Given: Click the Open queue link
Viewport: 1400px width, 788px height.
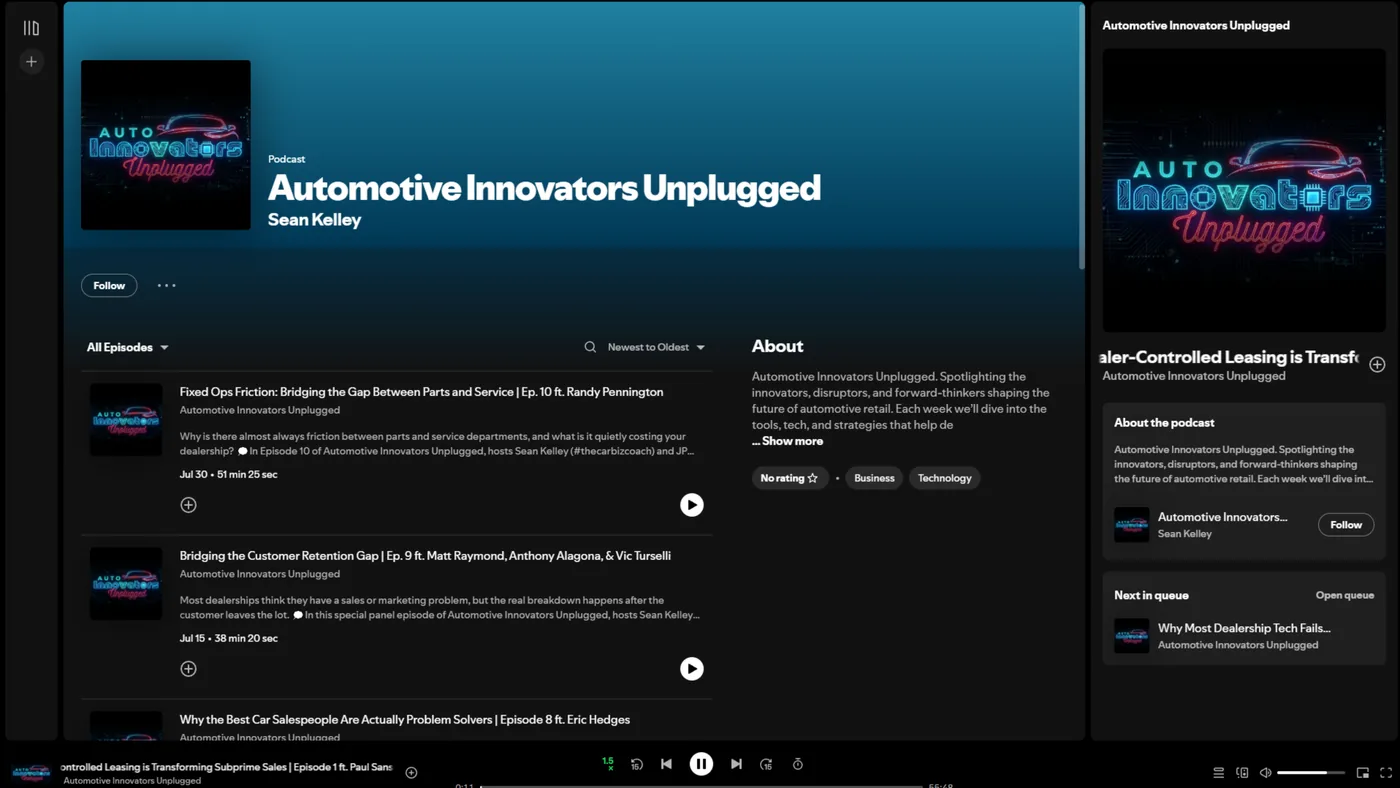Looking at the screenshot, I should tap(1344, 595).
